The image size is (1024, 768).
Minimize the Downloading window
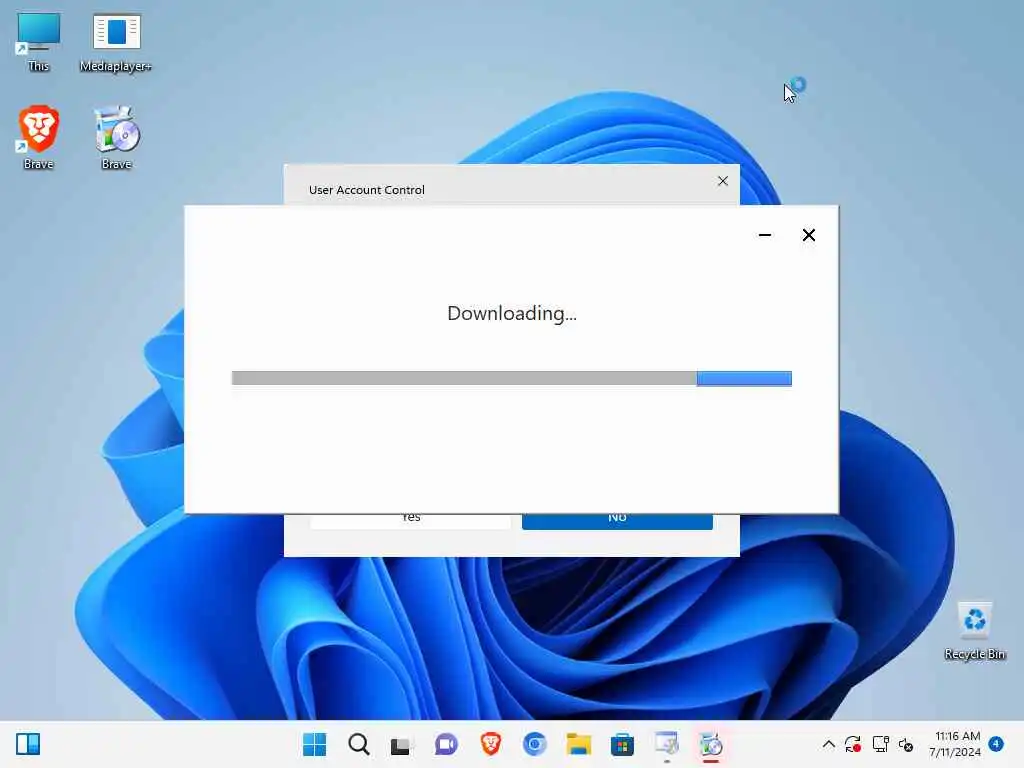pyautogui.click(x=765, y=235)
